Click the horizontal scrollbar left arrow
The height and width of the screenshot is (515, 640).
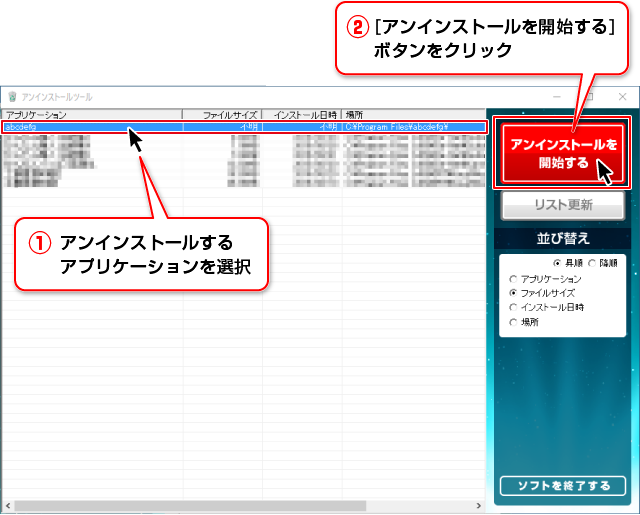pyautogui.click(x=8, y=506)
